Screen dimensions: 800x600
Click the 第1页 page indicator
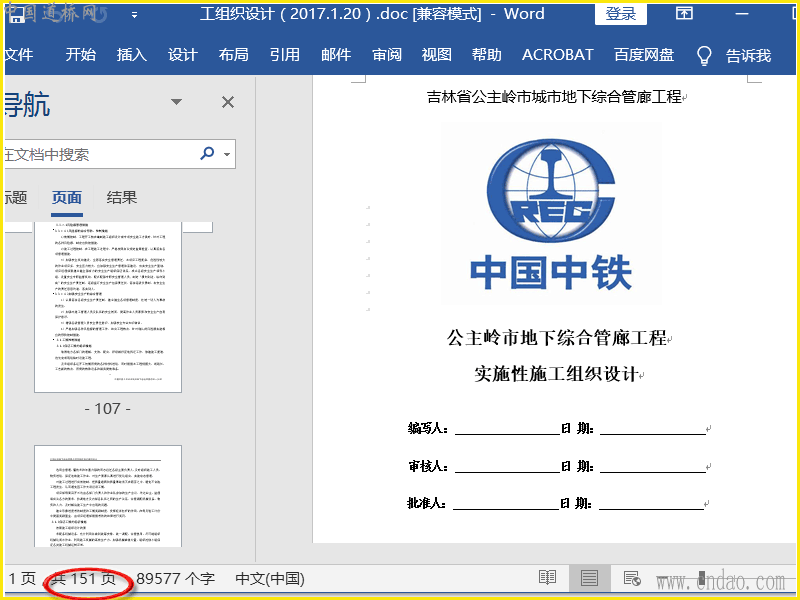click(22, 579)
